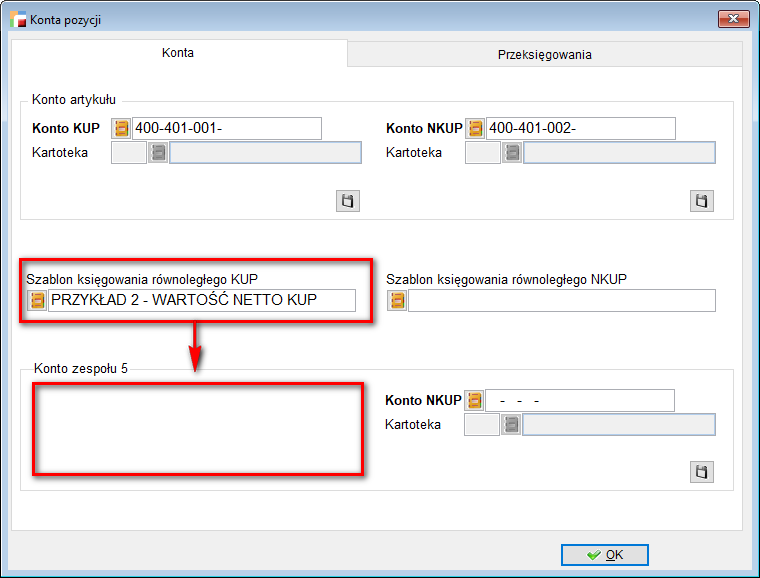This screenshot has width=760, height=578.
Task: Click empty Szablon księgowania równoległego NKUP field
Action: click(x=561, y=301)
